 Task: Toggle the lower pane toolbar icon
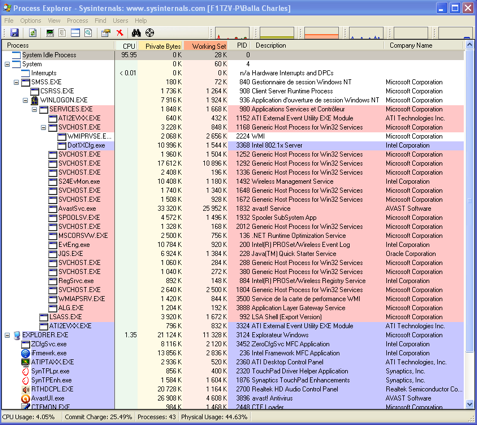pos(76,33)
